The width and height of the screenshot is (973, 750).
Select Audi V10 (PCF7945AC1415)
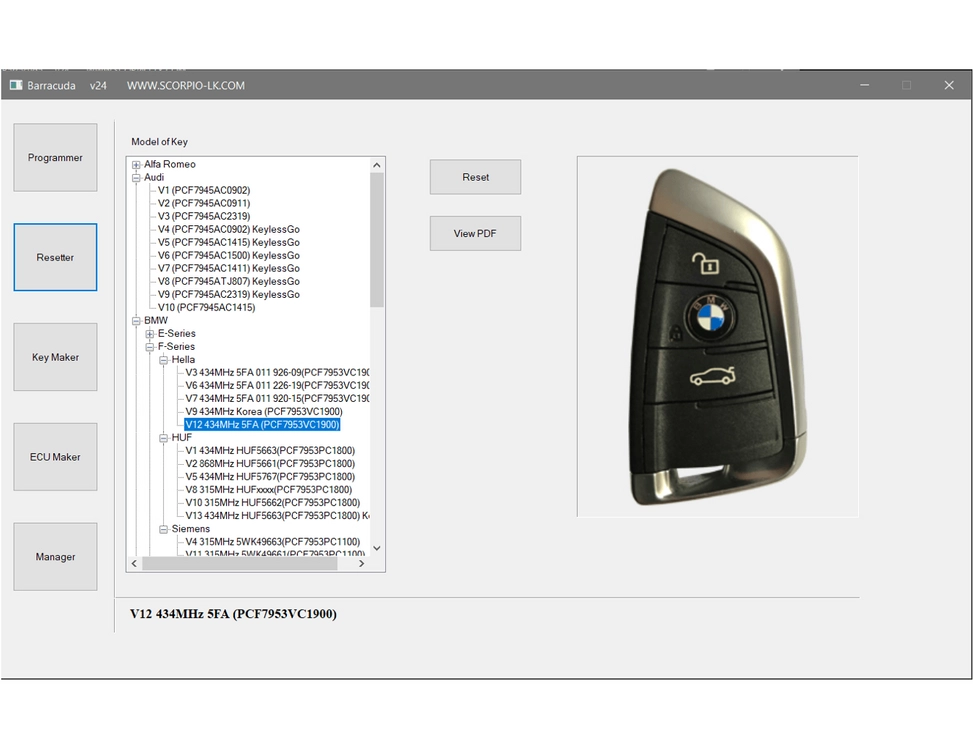pyautogui.click(x=206, y=307)
